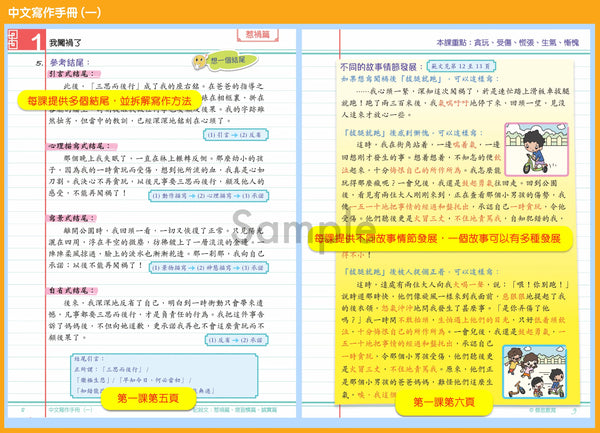Click the blue 範文見第 12 至 13 頁 box
600x433 pixels.
click(x=461, y=66)
